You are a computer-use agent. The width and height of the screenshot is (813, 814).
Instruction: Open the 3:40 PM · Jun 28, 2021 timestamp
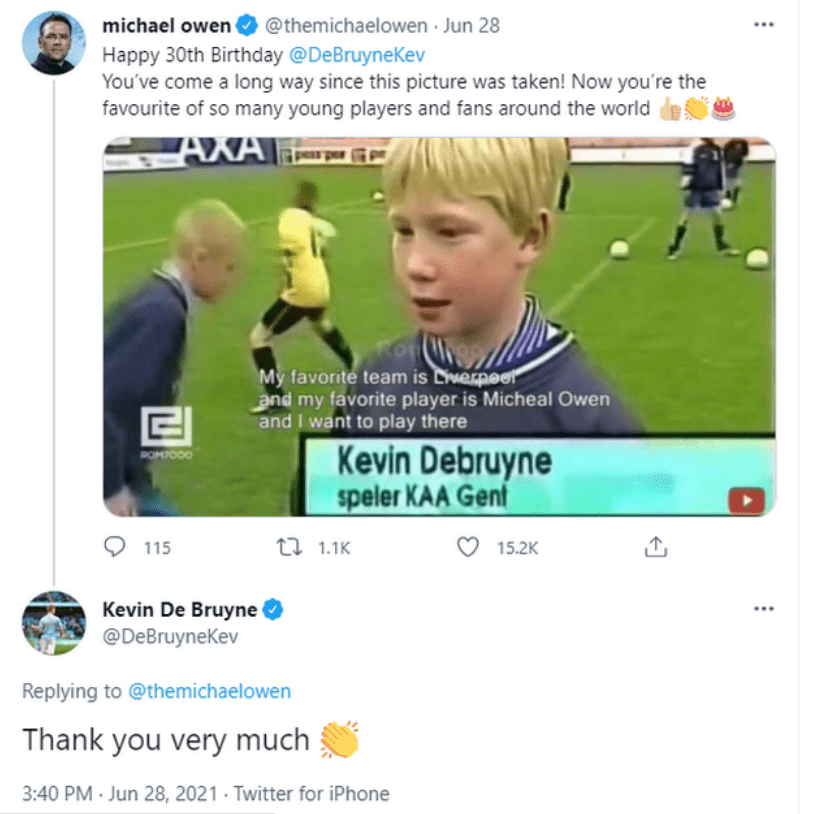pos(119,794)
